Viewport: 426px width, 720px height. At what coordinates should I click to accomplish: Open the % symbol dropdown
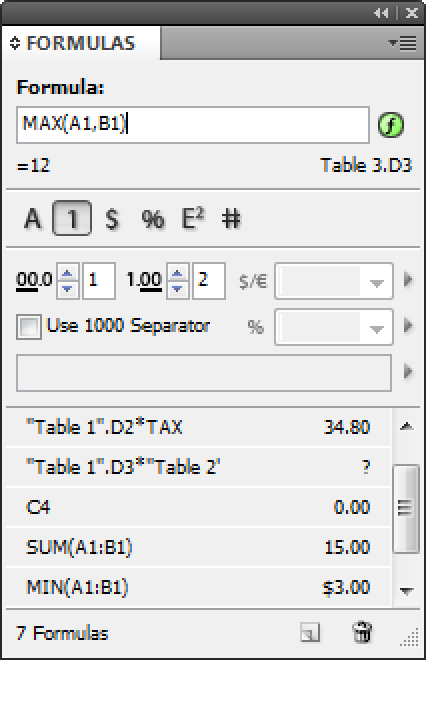coord(334,327)
